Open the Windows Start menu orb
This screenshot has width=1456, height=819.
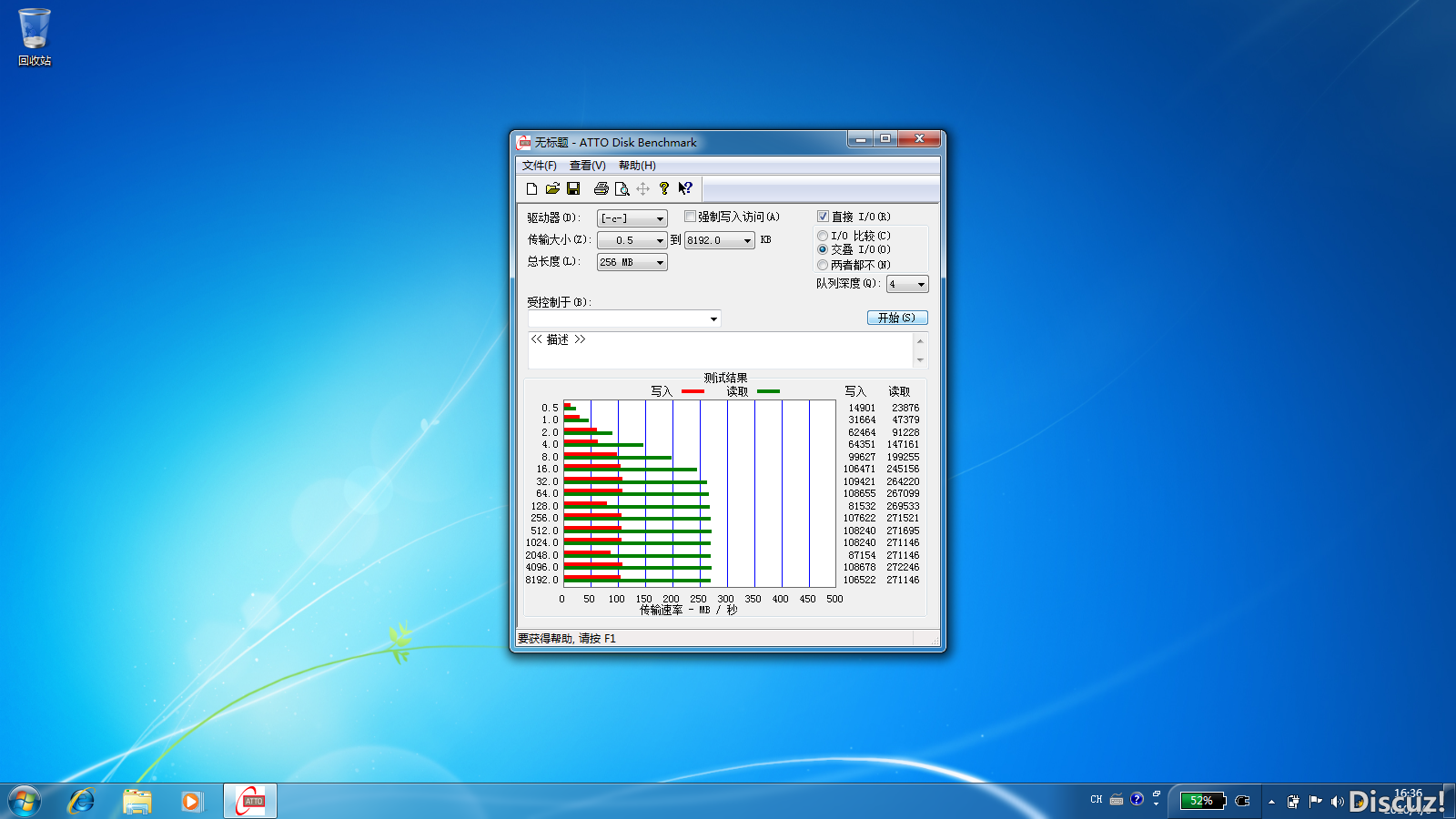point(25,802)
